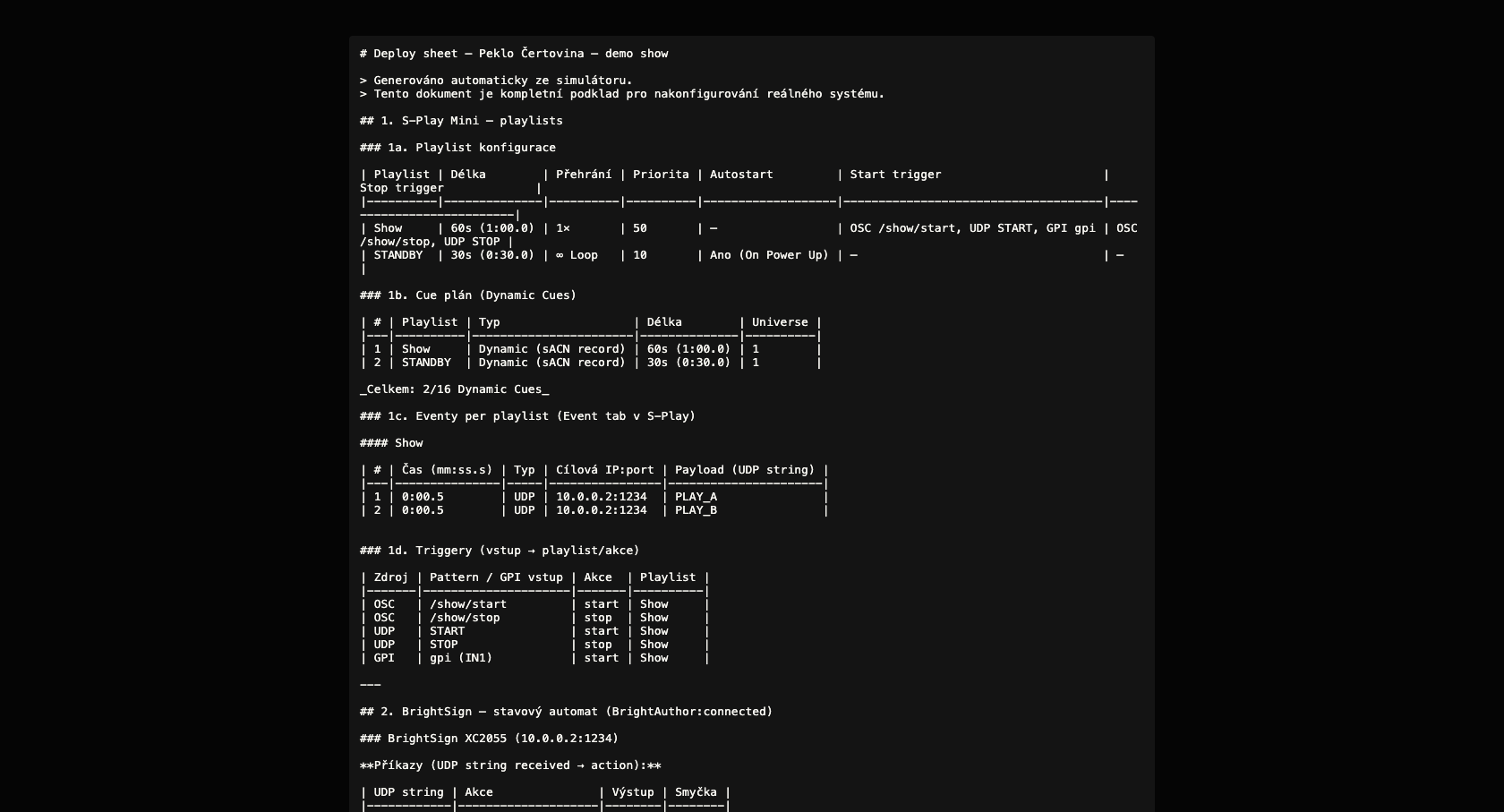Click the 'gpi (IN1)' trigger cell

[x=461, y=658]
